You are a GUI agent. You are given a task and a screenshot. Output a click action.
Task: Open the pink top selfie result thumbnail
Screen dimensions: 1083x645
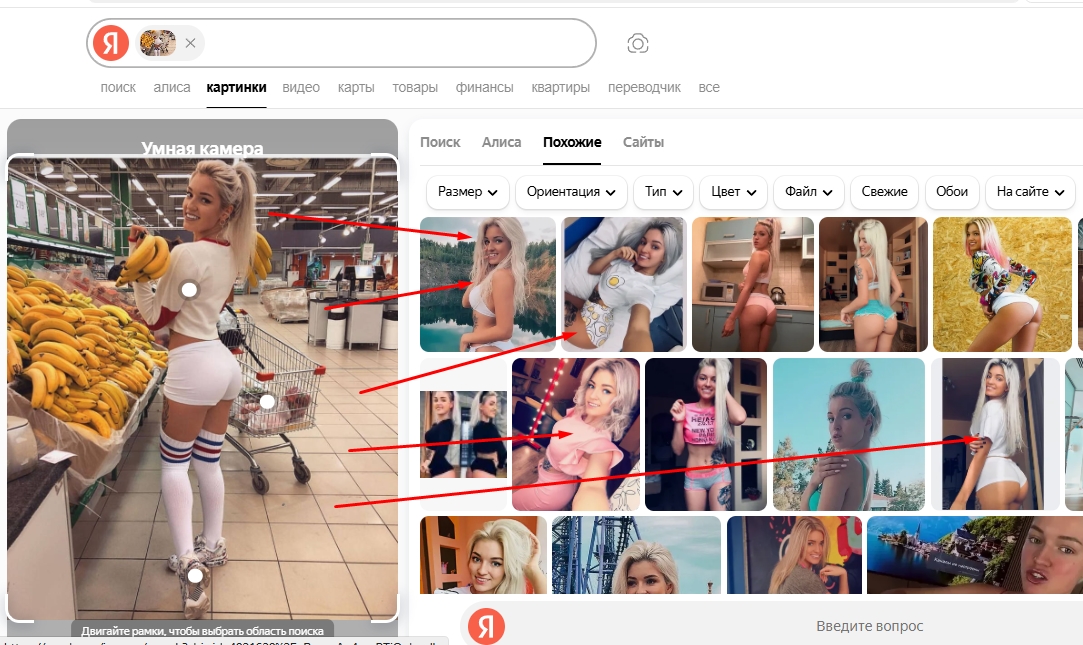pyautogui.click(x=576, y=434)
